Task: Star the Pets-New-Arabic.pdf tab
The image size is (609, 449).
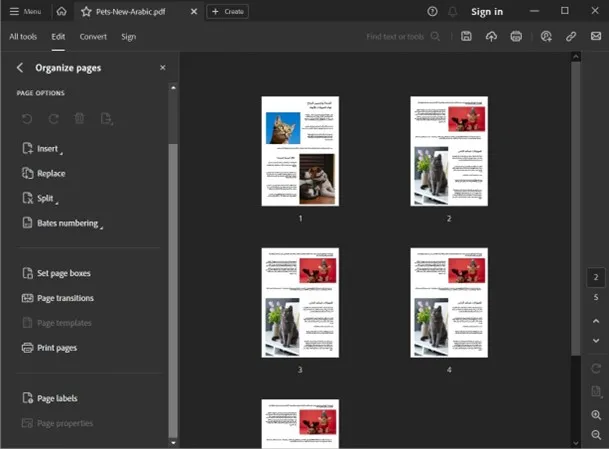Action: 86,11
